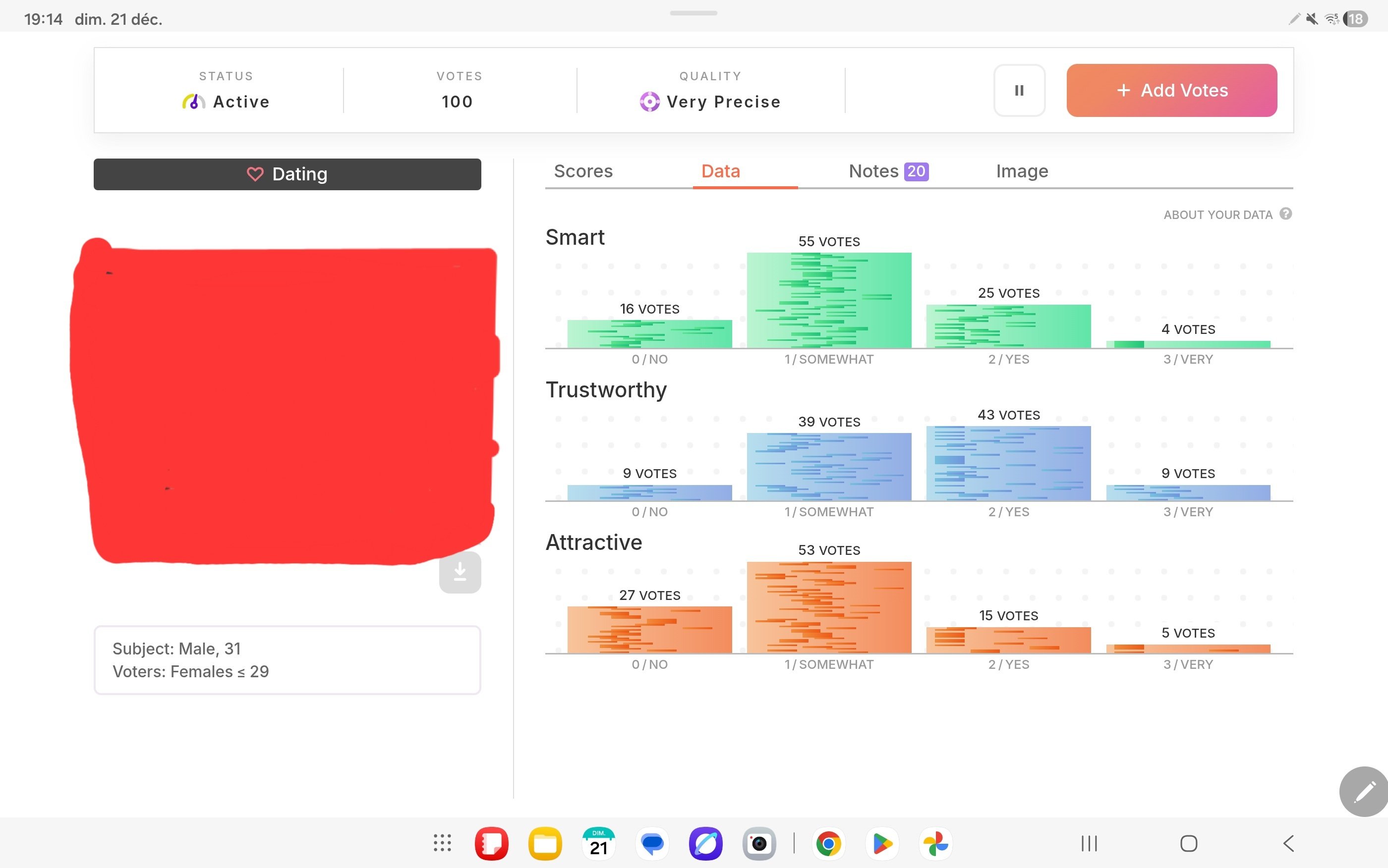Open the app drawer grid icon
1388x868 pixels.
442,843
